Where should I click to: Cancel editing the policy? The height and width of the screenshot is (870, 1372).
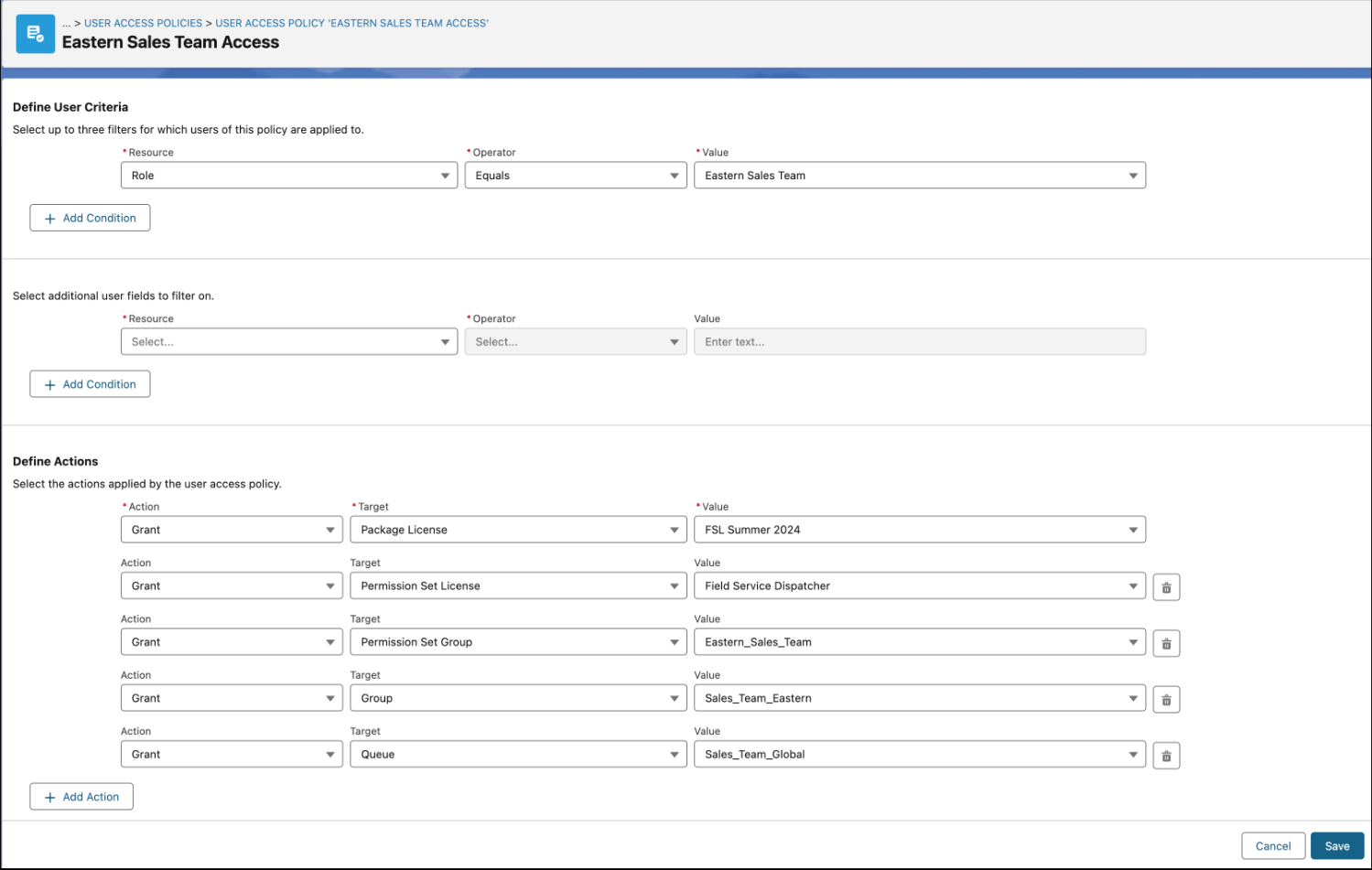point(1272,846)
